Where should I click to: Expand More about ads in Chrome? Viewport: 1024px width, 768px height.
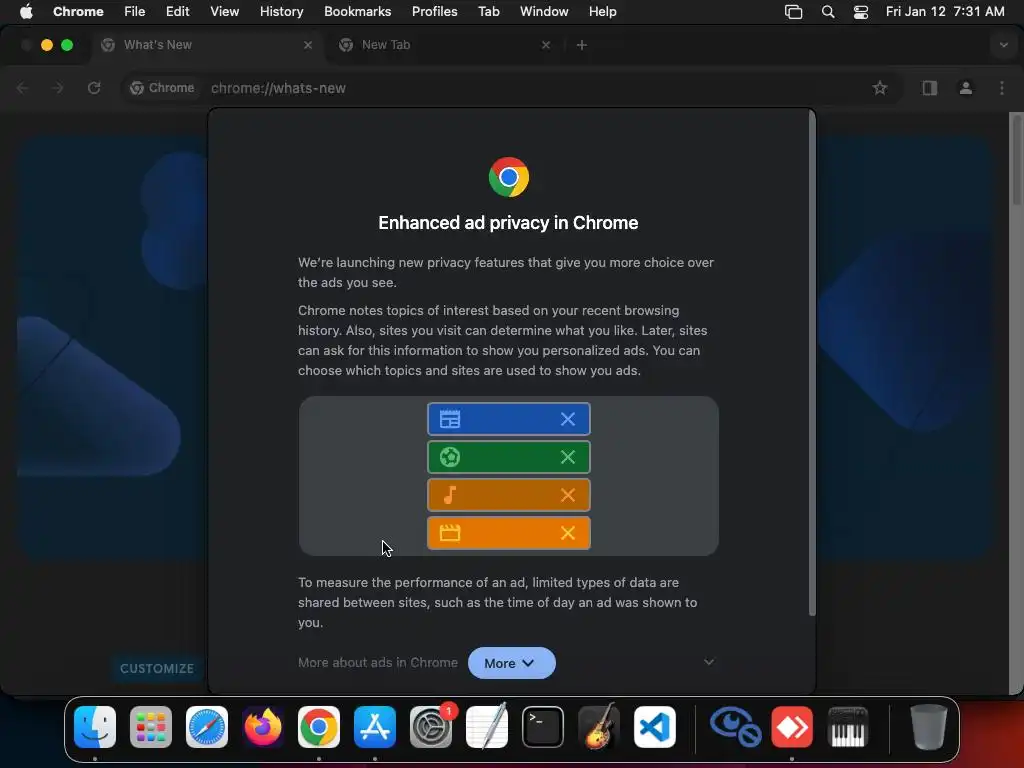[x=709, y=662]
